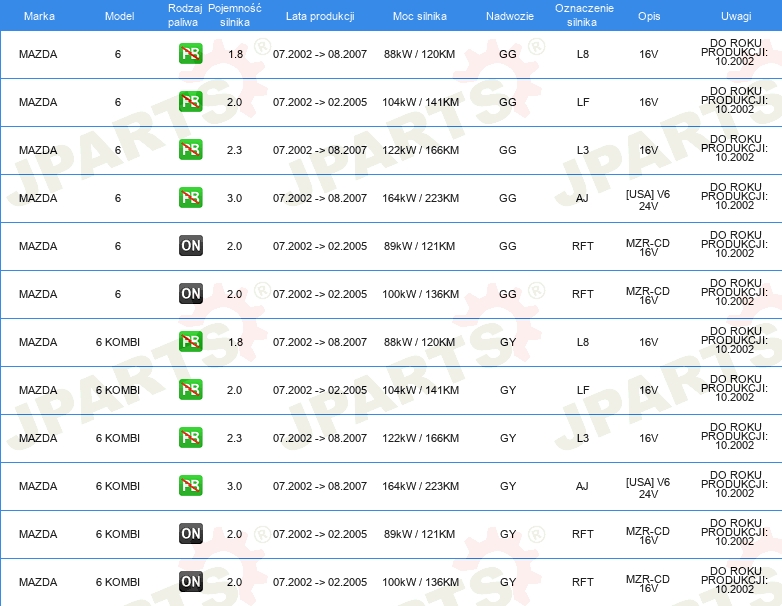
Task: Click petrol icon in Mazda 6 104kW row
Action: [191, 101]
